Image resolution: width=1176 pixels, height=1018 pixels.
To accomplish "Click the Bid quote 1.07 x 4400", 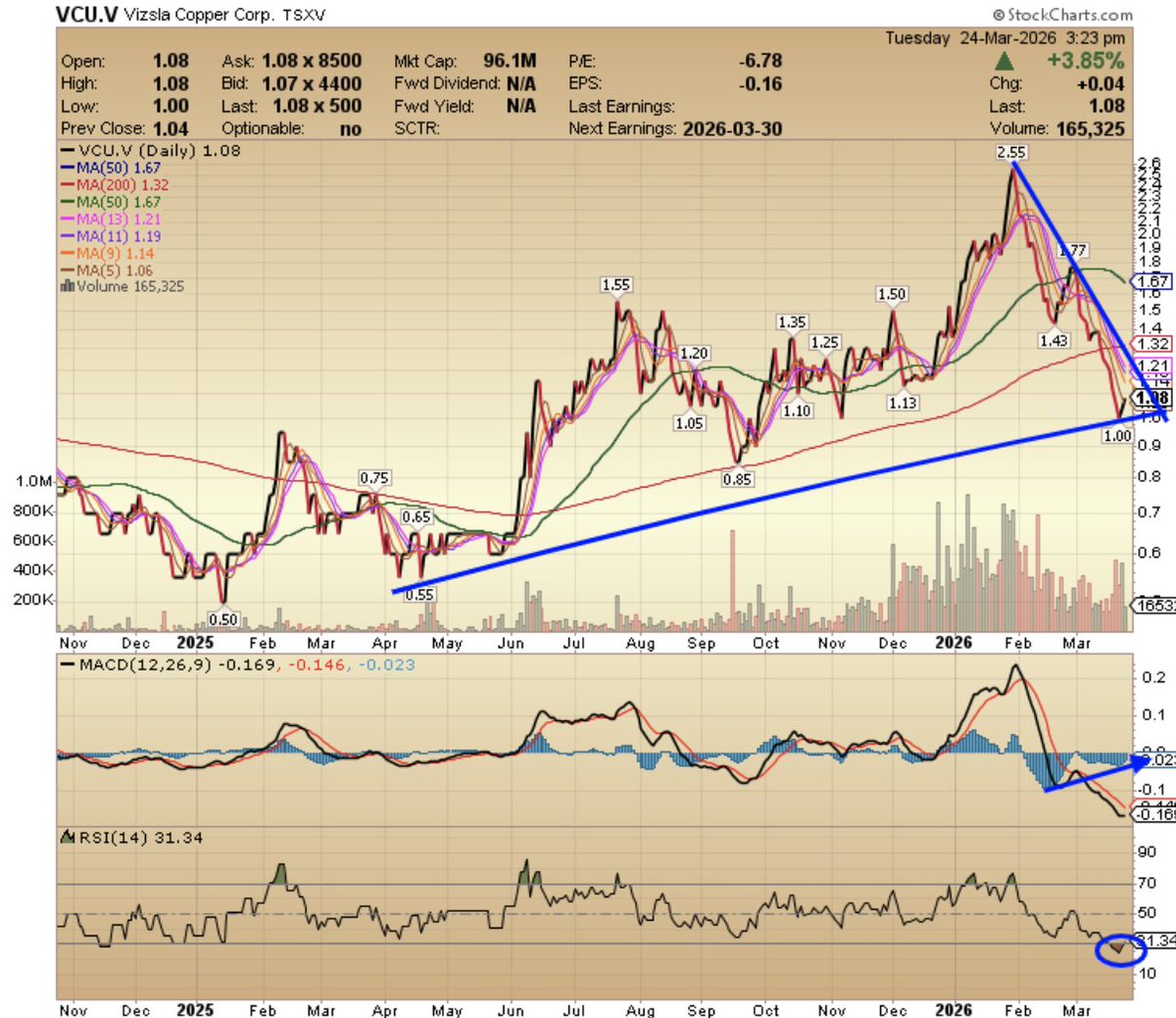I will coord(312,83).
